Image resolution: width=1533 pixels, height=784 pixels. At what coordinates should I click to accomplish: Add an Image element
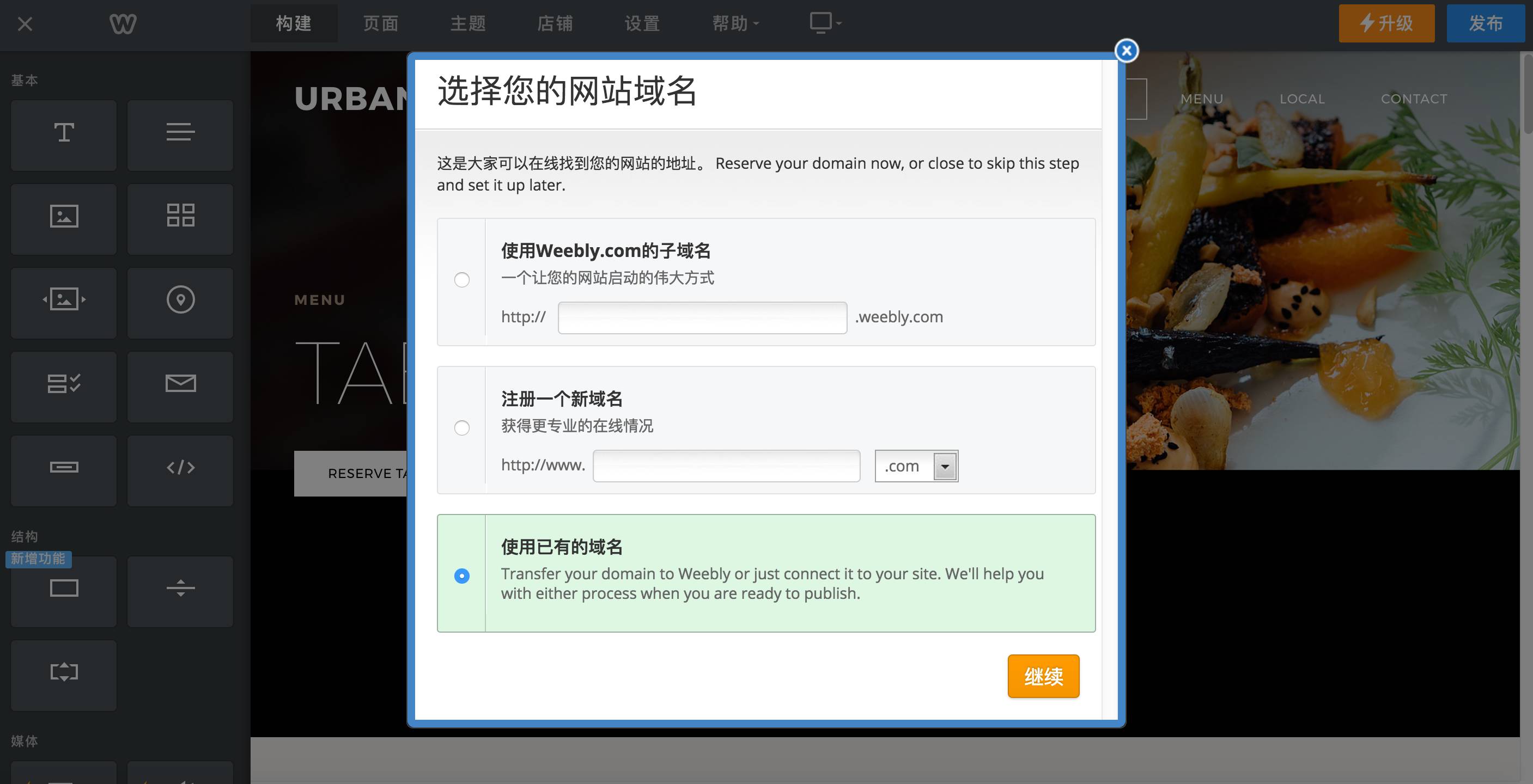pyautogui.click(x=64, y=219)
